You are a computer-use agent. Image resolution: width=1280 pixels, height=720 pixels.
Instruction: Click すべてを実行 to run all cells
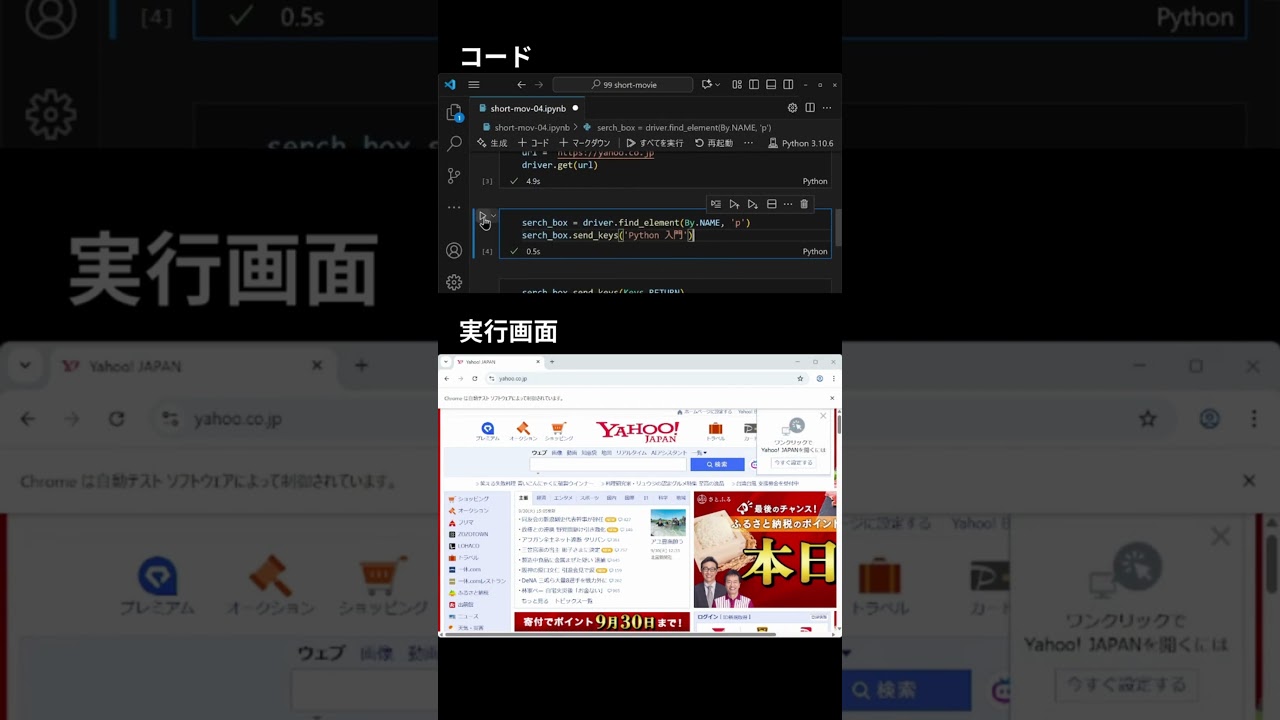(x=655, y=143)
